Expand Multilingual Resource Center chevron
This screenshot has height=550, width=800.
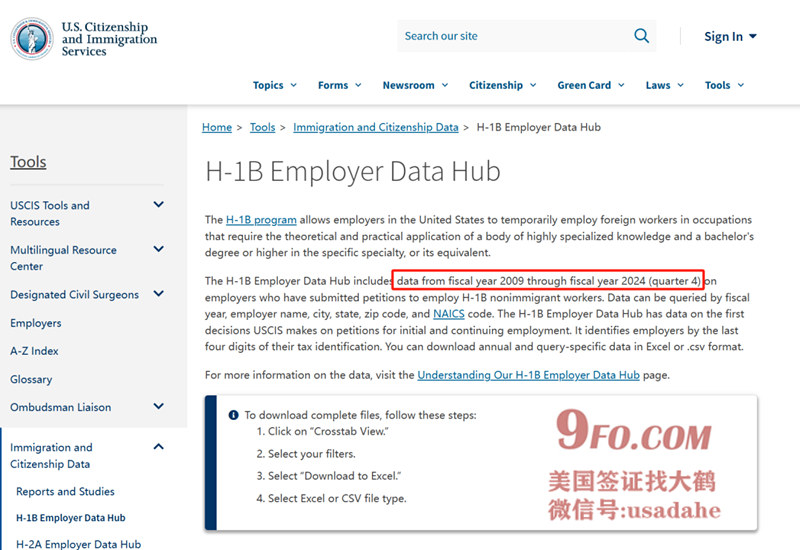tap(159, 249)
